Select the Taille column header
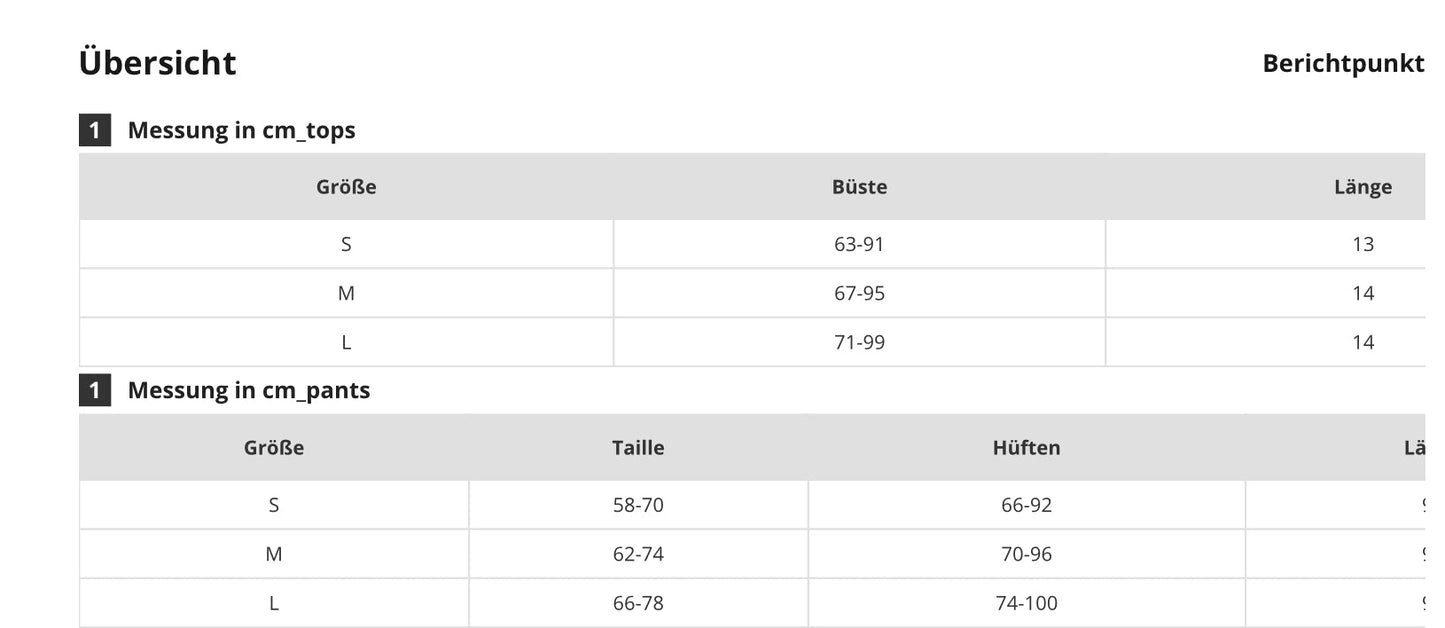The width and height of the screenshot is (1445, 628). point(638,447)
